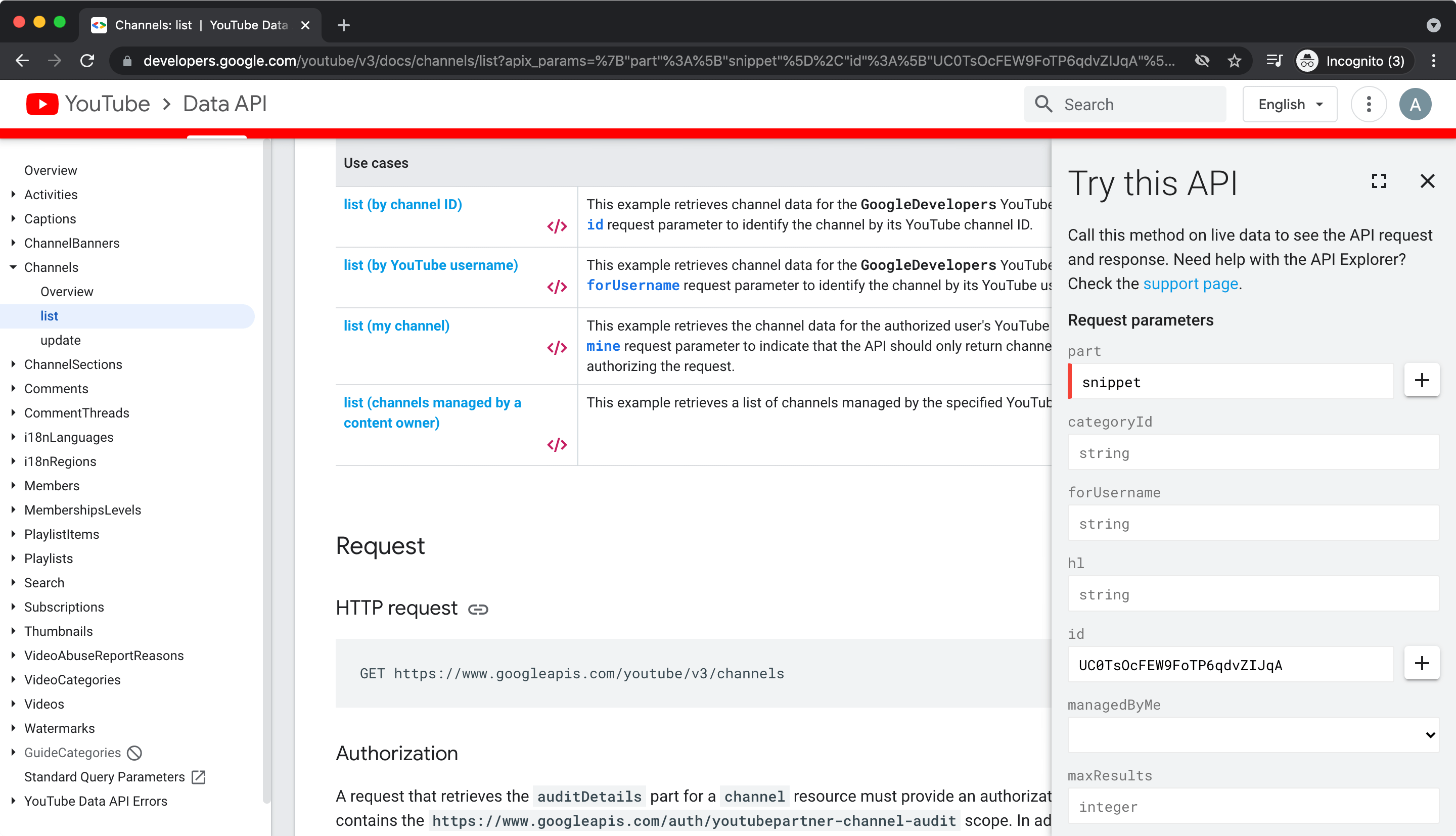
Task: Open the list (my channel) link
Action: (396, 326)
